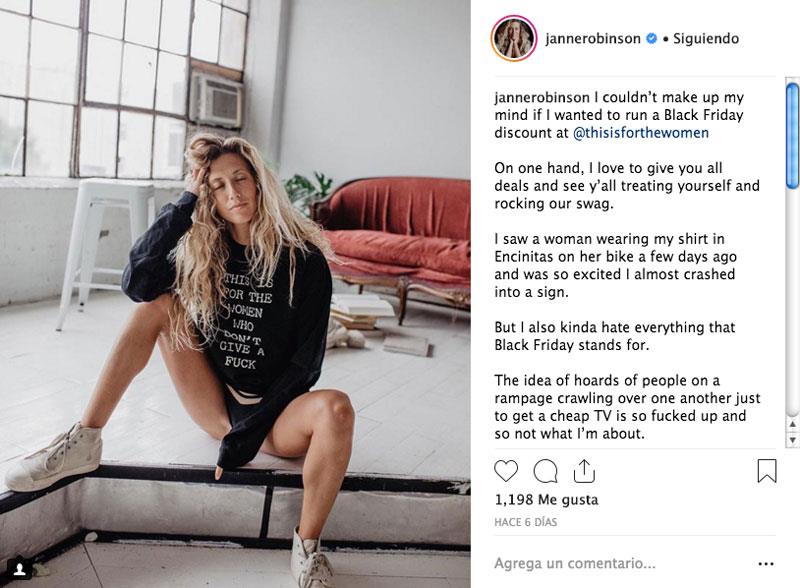Open comments with the speech bubble icon

coord(545,471)
